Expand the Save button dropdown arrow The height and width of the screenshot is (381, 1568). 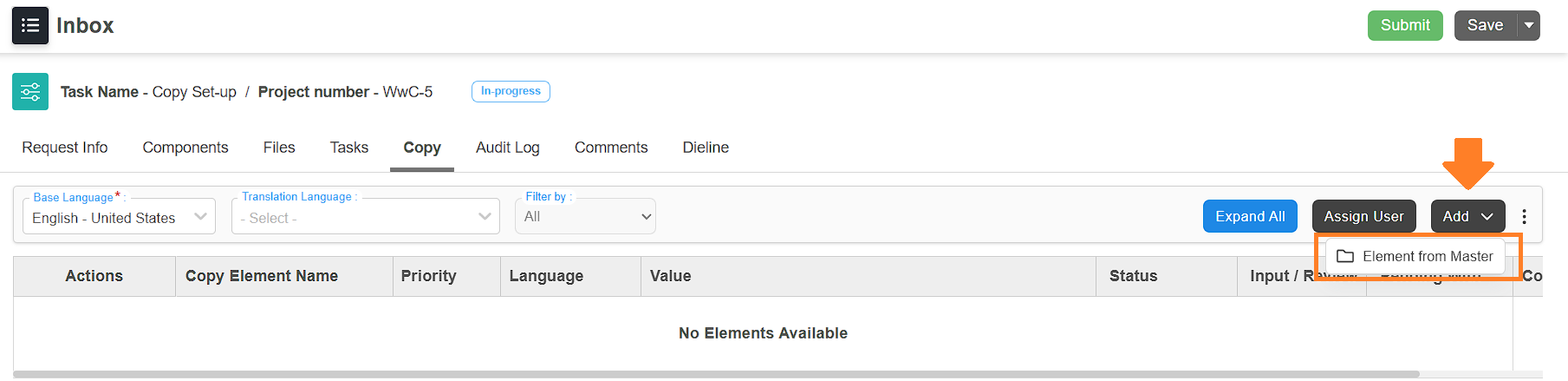(x=1529, y=25)
